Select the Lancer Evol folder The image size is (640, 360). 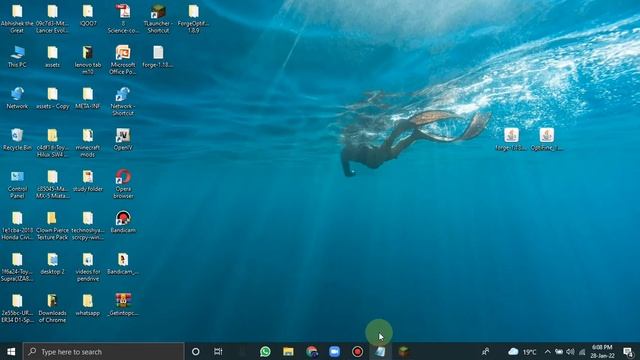point(52,19)
